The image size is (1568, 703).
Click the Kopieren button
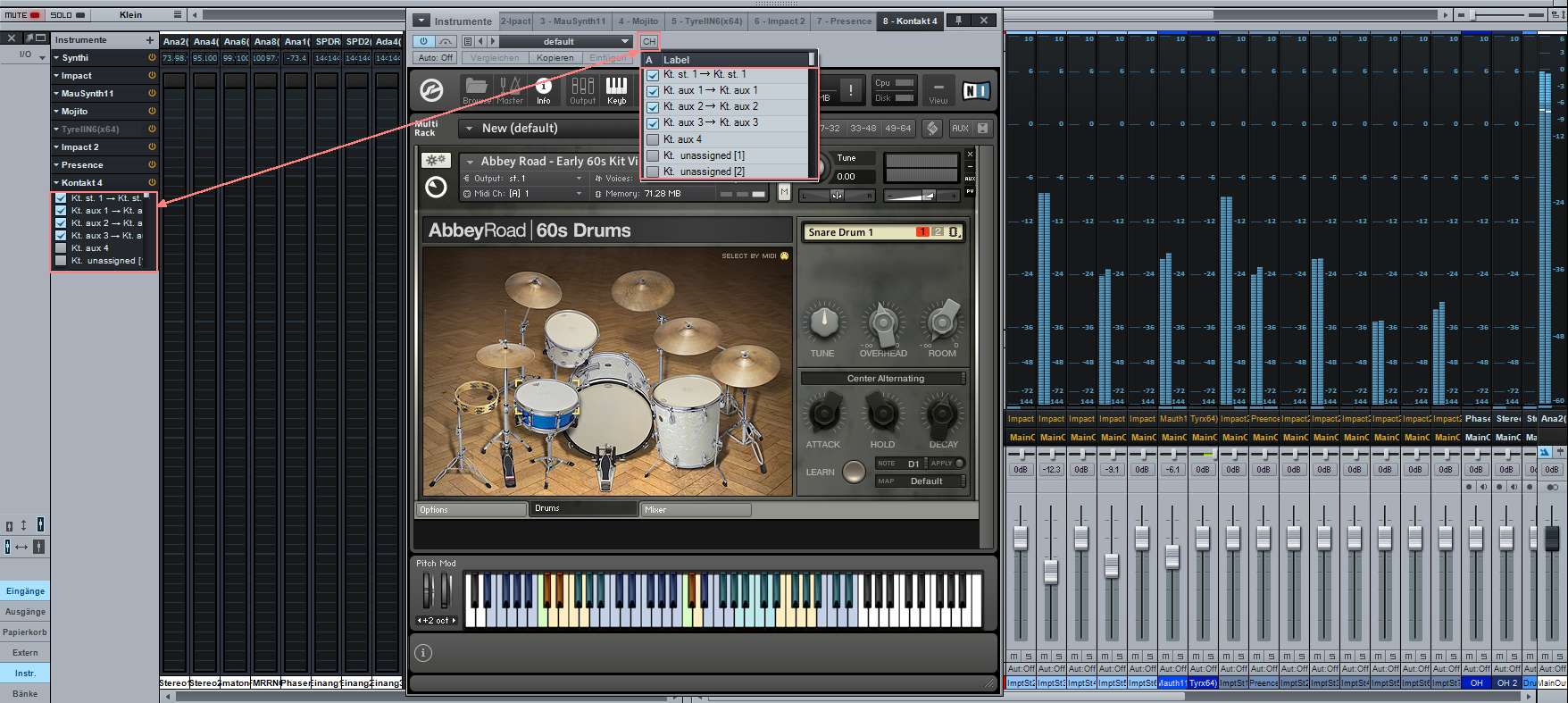[555, 58]
